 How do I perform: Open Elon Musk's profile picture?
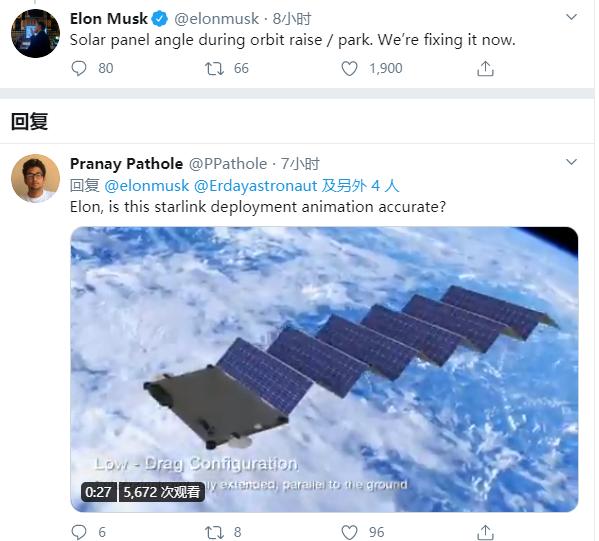(x=36, y=33)
